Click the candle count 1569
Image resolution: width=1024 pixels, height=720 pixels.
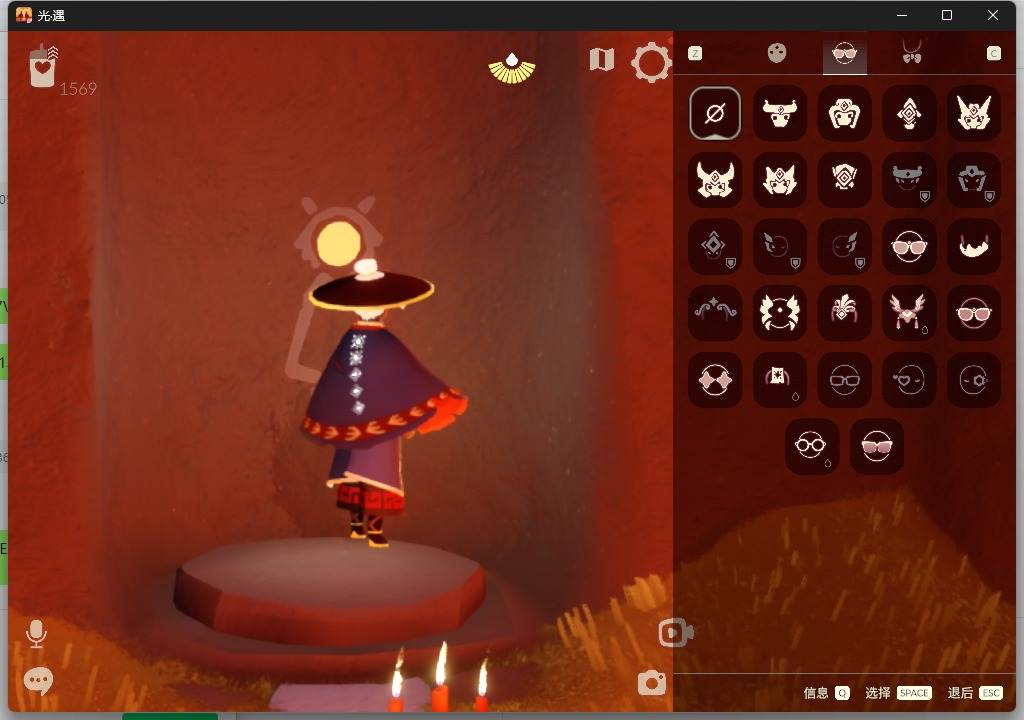click(x=78, y=89)
